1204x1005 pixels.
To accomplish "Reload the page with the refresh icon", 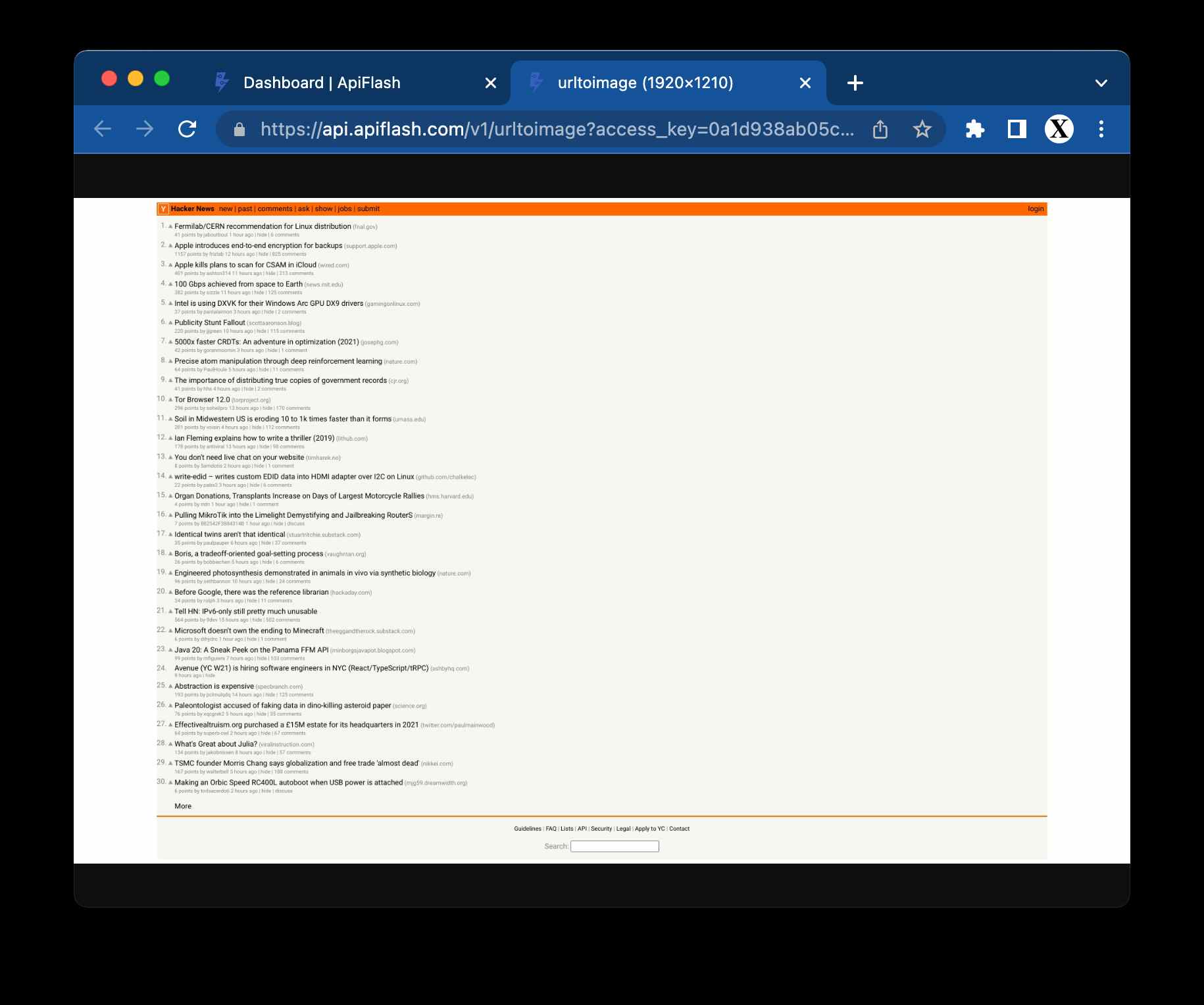I will pos(188,129).
